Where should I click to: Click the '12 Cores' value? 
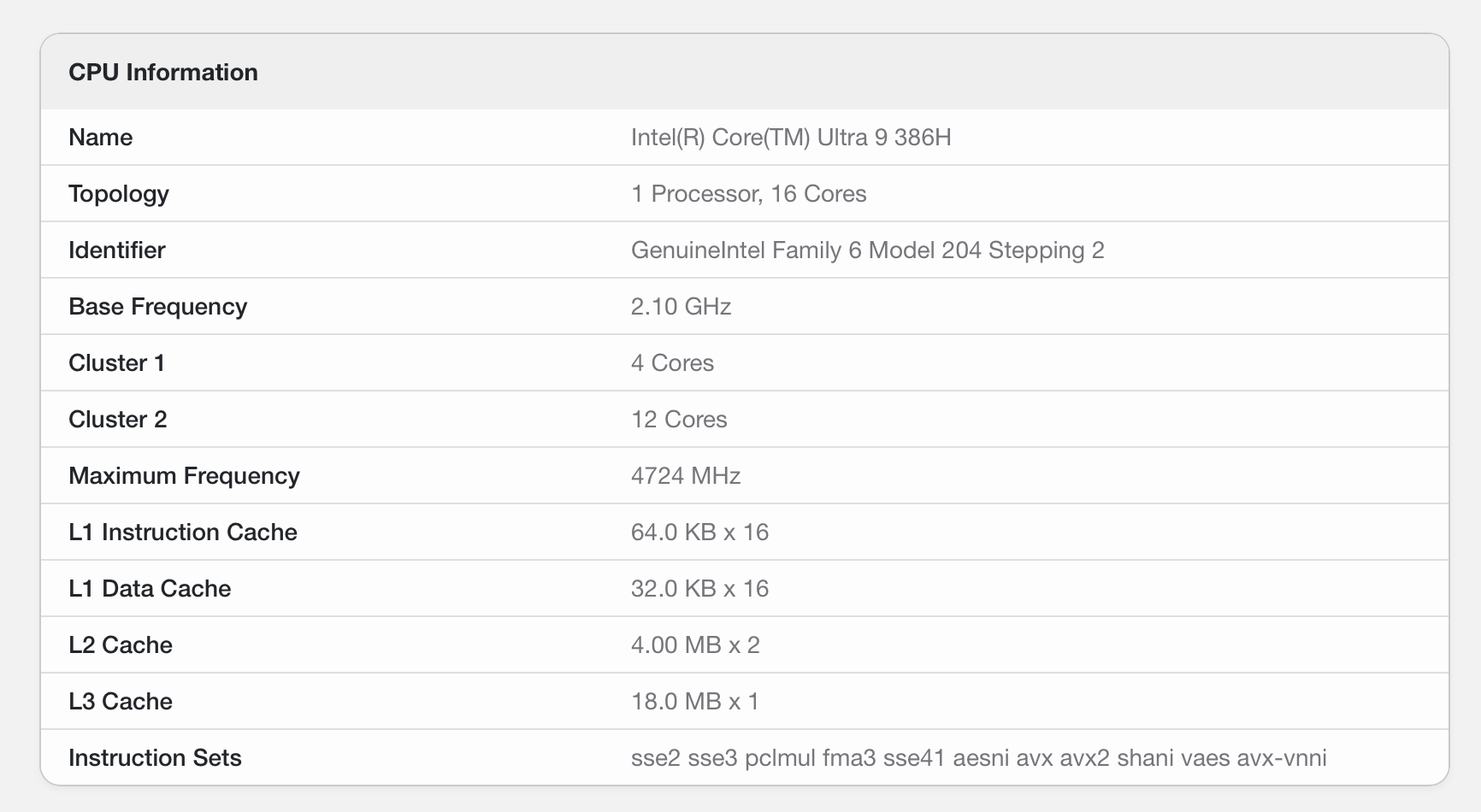click(x=679, y=420)
